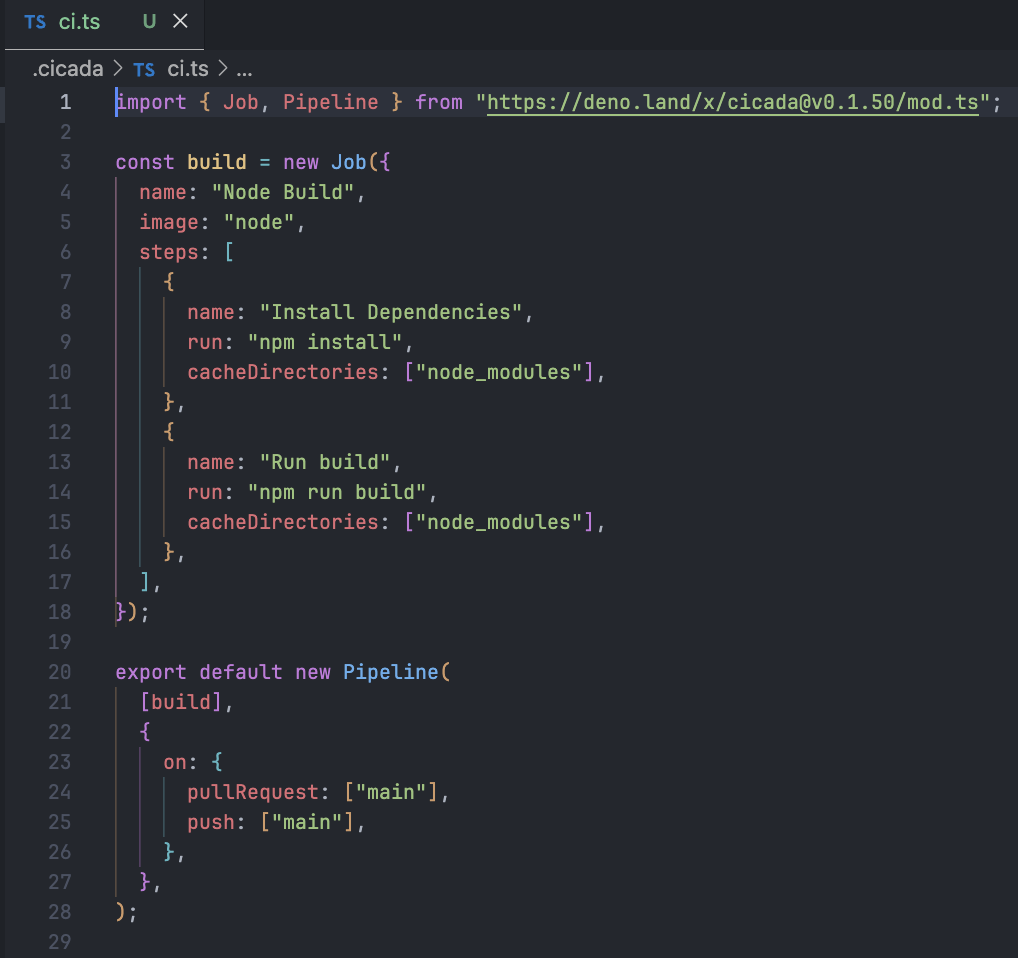
Task: Open the .cicada folder breadcrumb
Action: click(x=67, y=69)
